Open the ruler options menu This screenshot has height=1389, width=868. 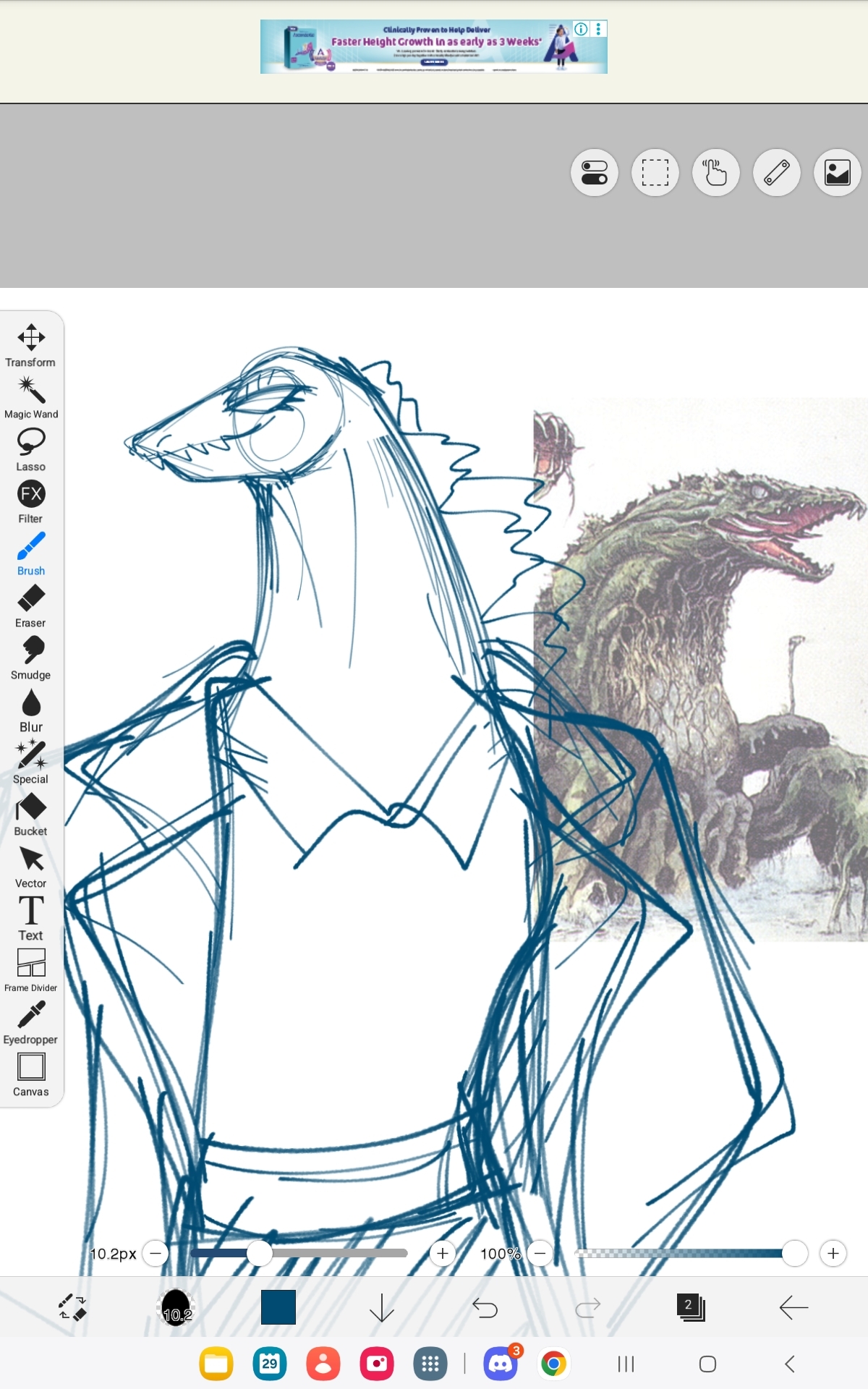pyautogui.click(x=777, y=173)
